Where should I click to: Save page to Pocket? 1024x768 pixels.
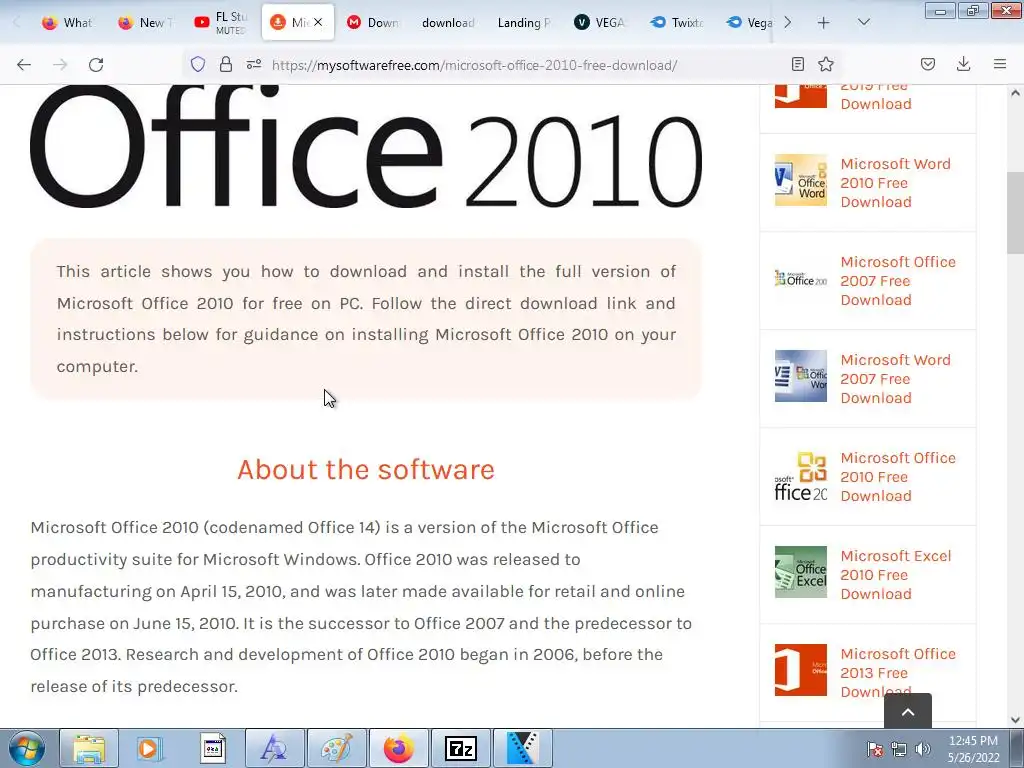[x=928, y=64]
